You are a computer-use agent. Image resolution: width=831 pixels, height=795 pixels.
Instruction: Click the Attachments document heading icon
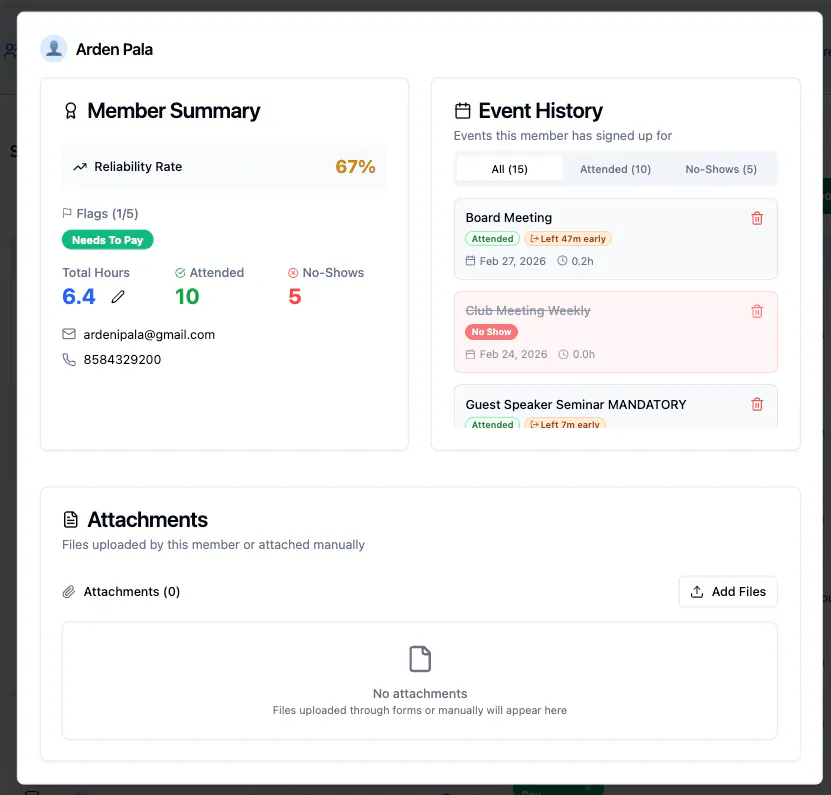coord(70,519)
